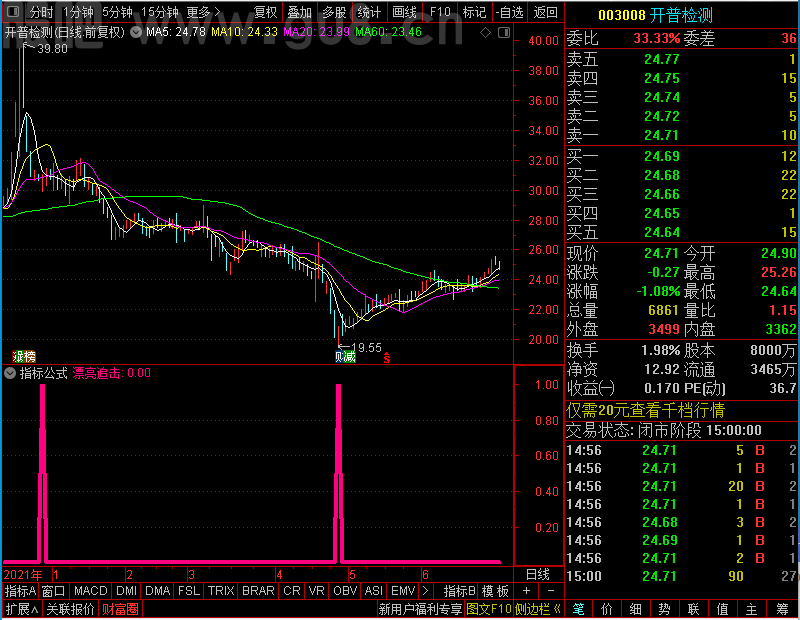Switch the indicator to OBV
This screenshot has width=800, height=620.
[345, 591]
